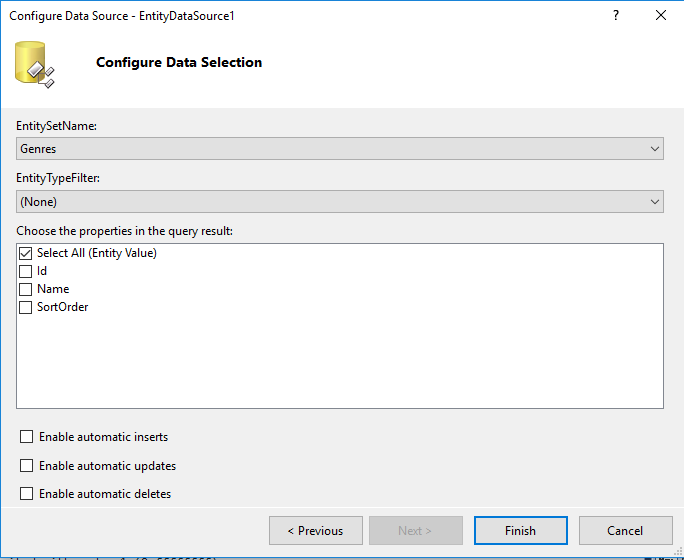Go back with the Previous button
Image resolution: width=684 pixels, height=560 pixels.
(315, 531)
